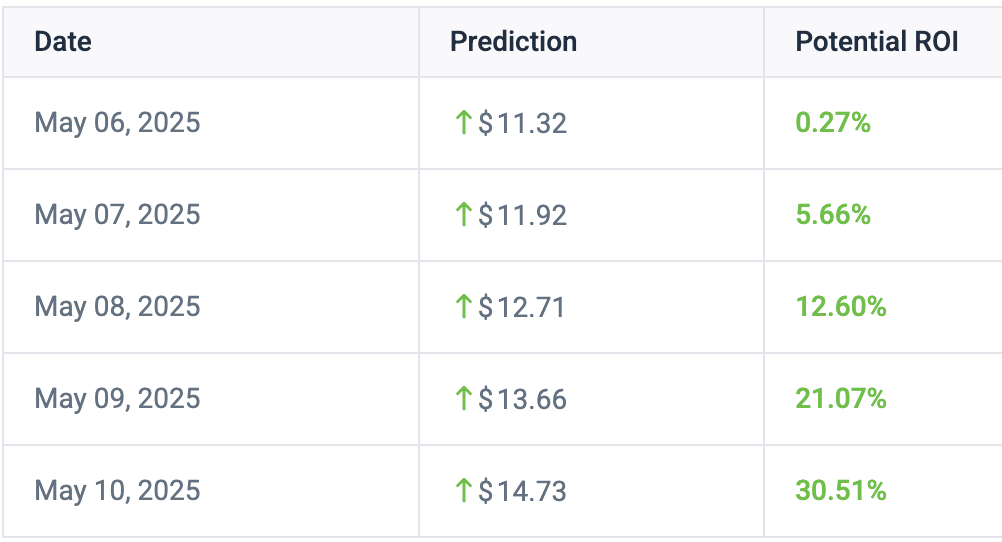
Task: Select the May 10, 2025 date cell
Action: pyautogui.click(x=117, y=491)
